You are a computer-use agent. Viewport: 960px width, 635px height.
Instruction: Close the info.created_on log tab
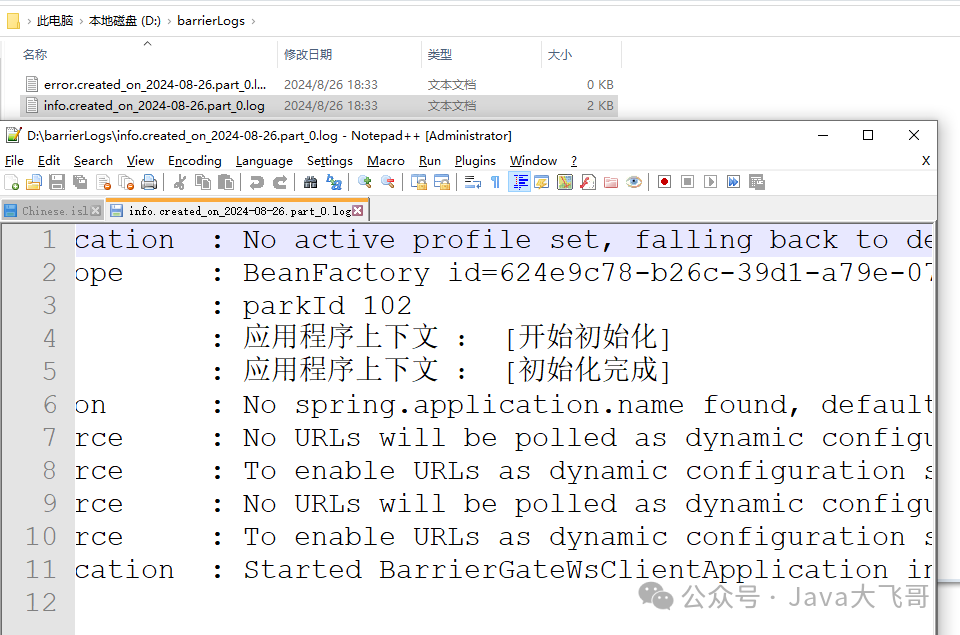358,211
